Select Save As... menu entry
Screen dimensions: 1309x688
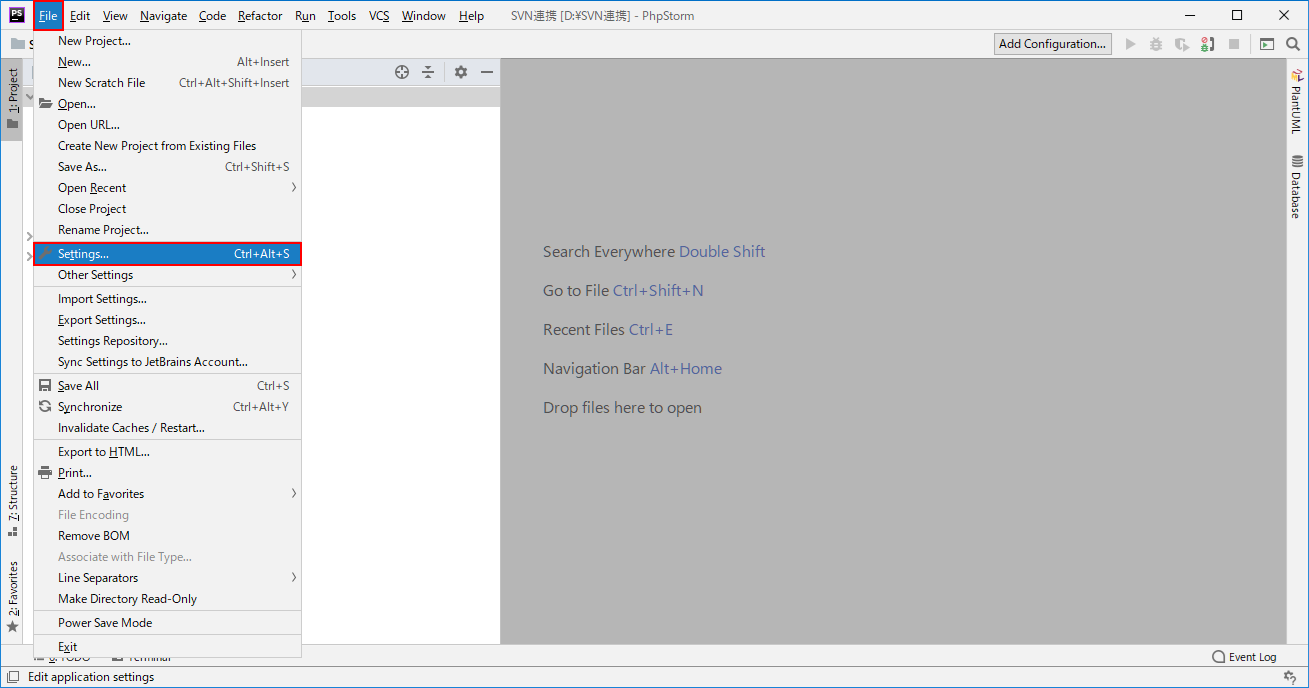(167, 167)
